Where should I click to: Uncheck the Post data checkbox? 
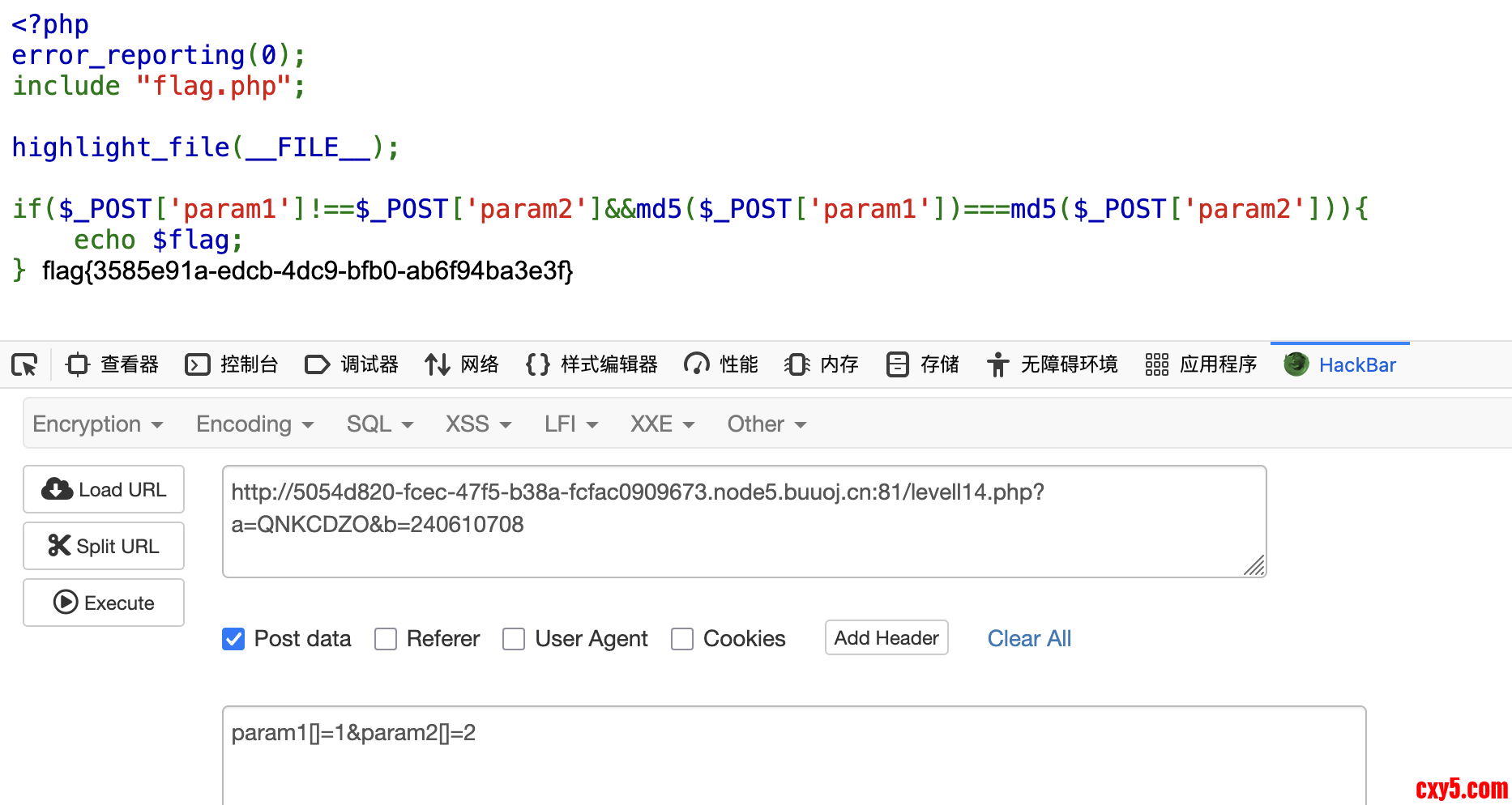tap(233, 639)
